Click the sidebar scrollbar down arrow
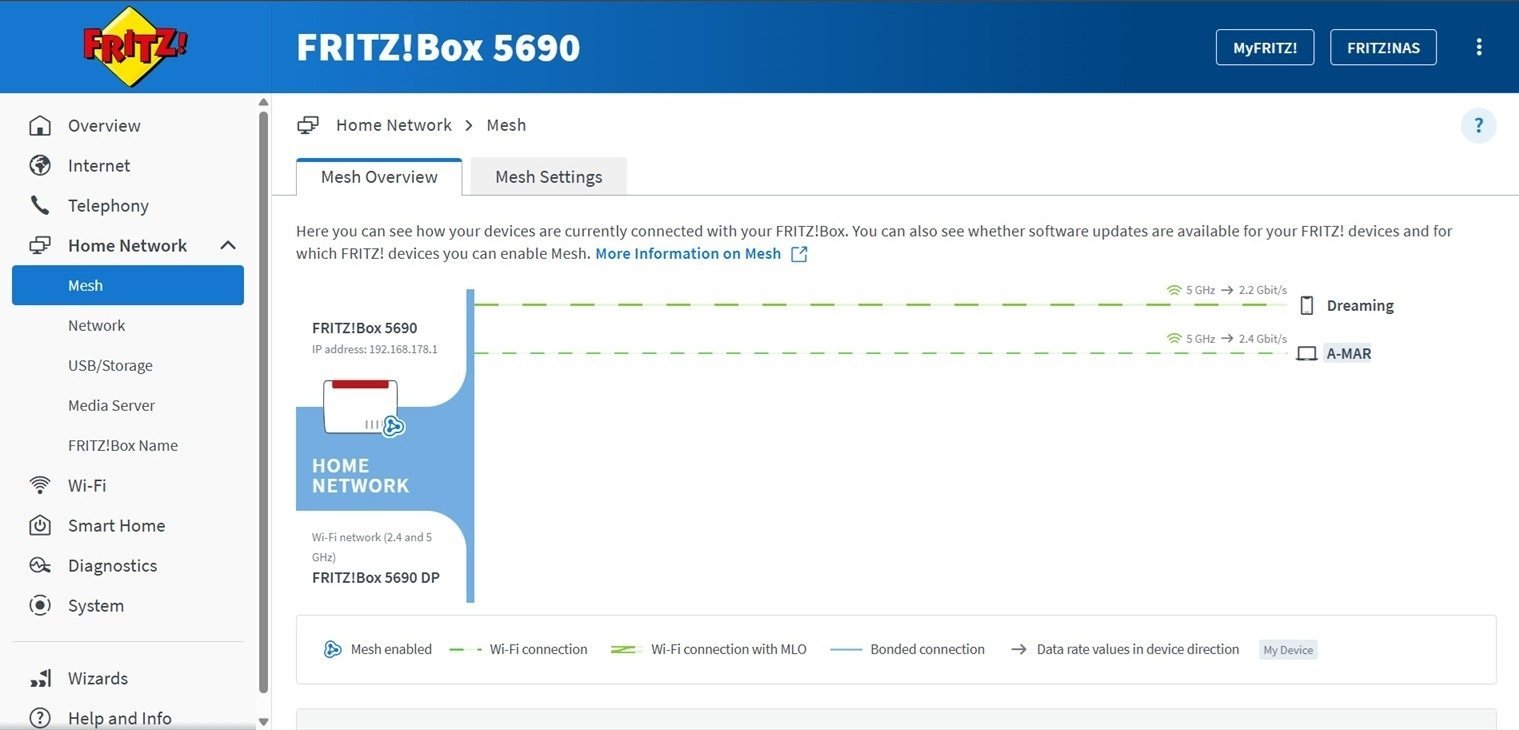 (x=264, y=721)
